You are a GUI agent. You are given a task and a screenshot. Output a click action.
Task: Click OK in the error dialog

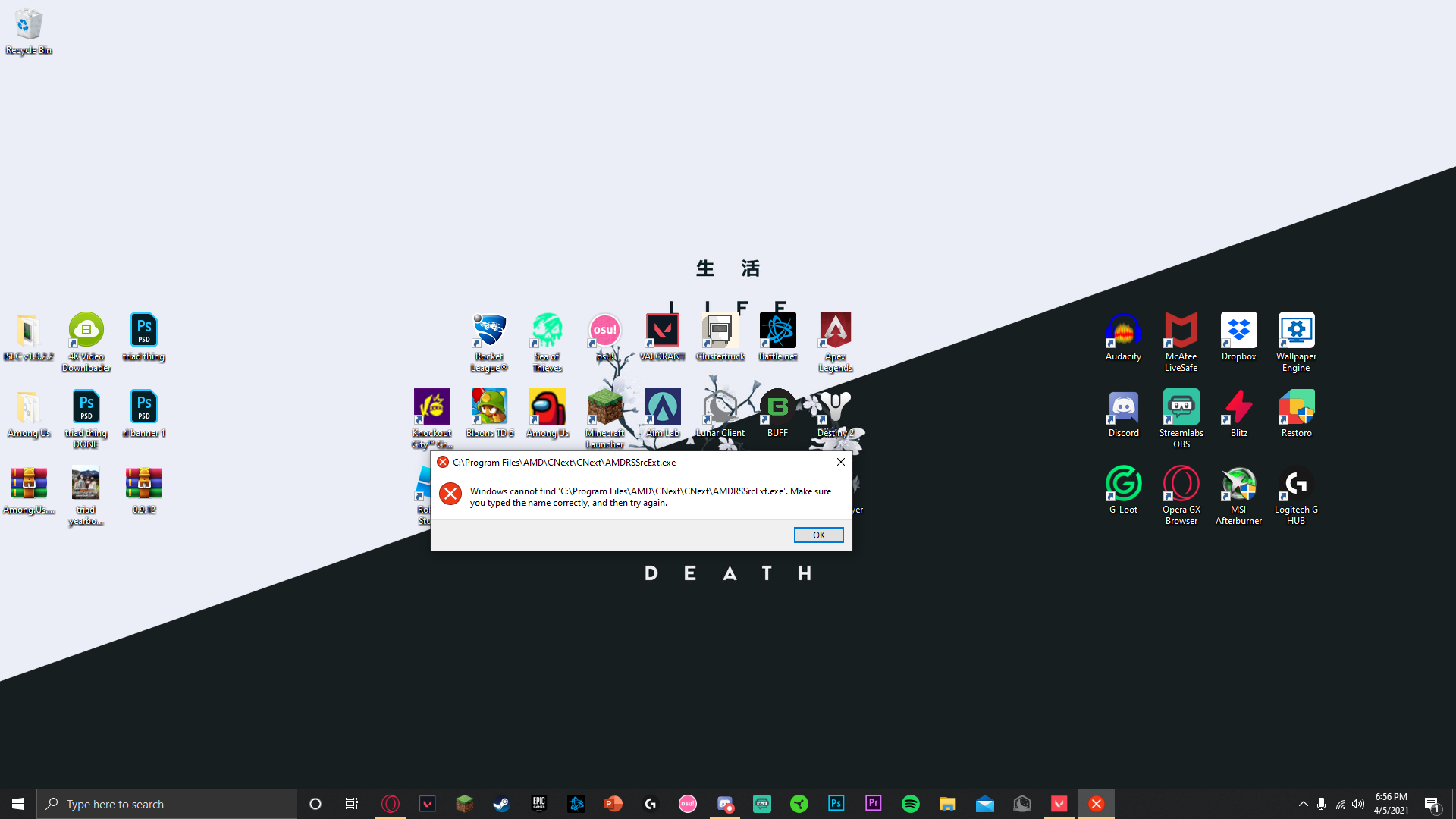click(x=818, y=535)
